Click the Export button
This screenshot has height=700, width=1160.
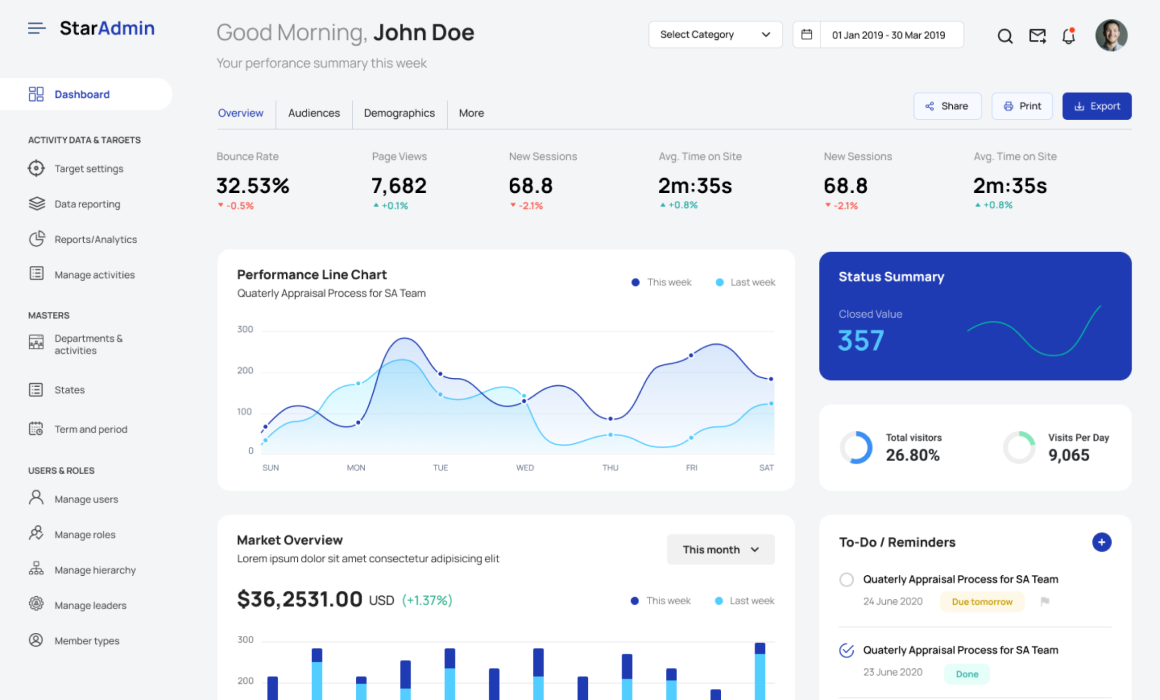coord(1096,105)
